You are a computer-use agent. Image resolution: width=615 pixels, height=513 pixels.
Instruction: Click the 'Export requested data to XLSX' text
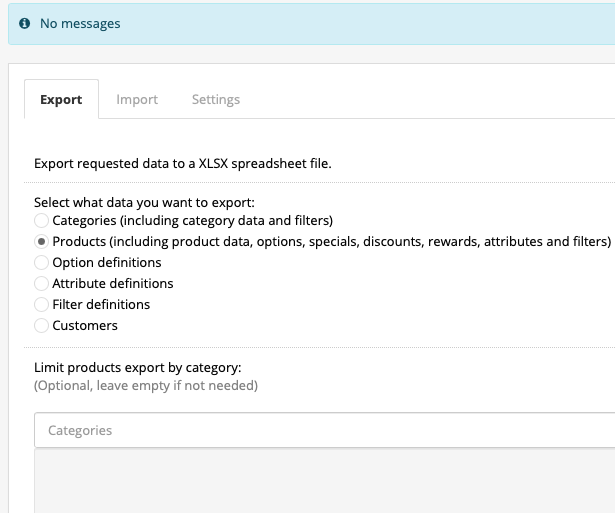(x=183, y=164)
